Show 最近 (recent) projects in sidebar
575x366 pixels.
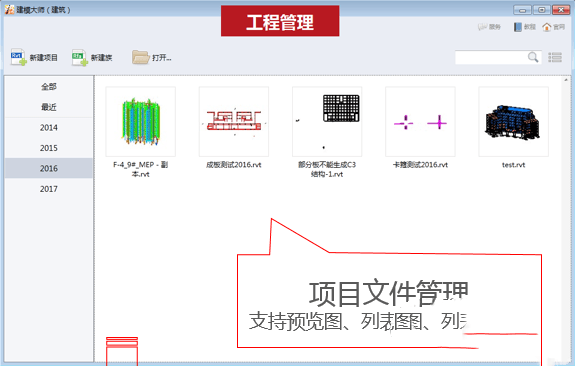pos(49,107)
